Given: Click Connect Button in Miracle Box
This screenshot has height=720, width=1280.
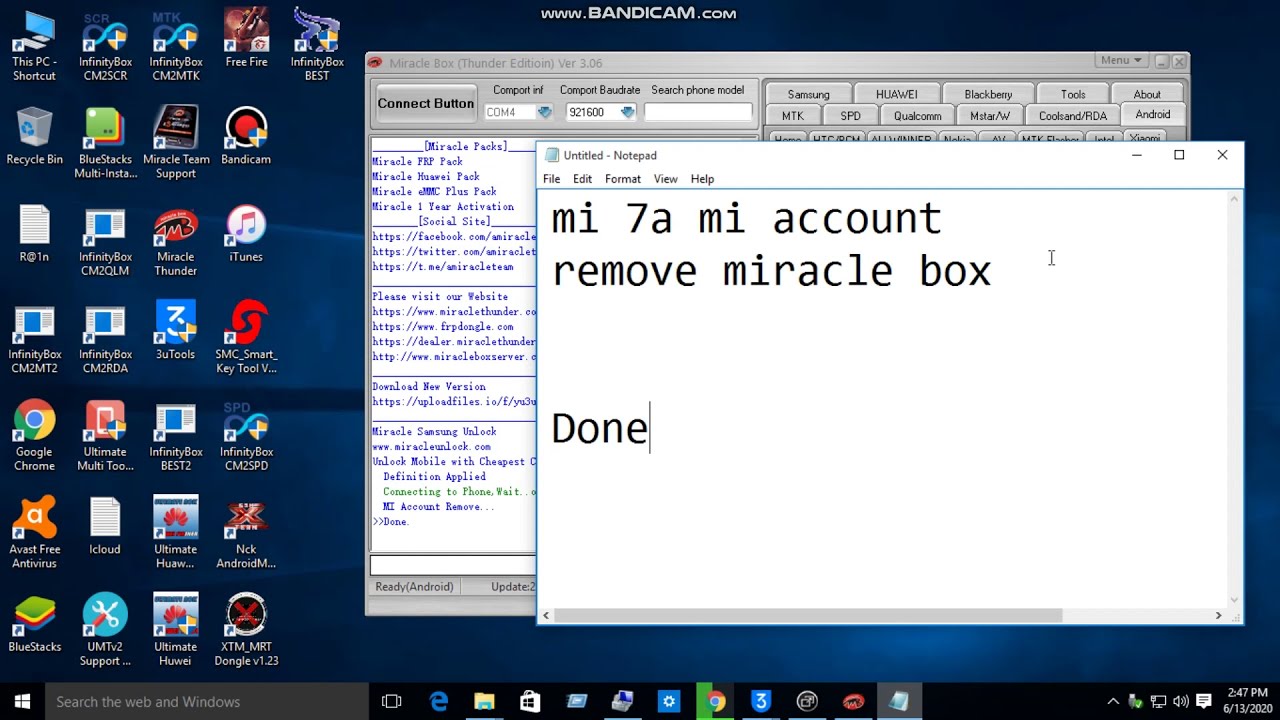Looking at the screenshot, I should (426, 104).
